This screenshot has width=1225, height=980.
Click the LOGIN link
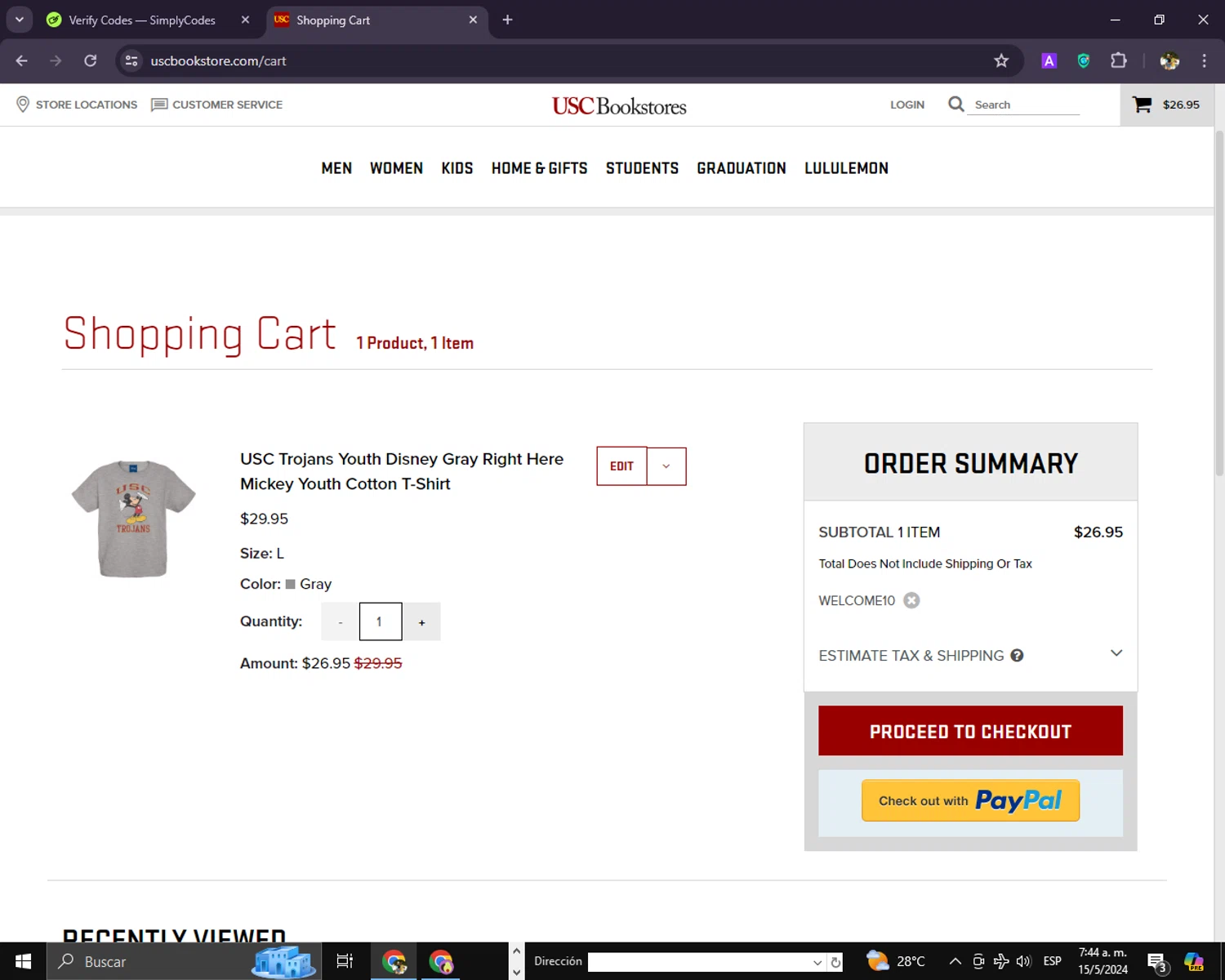[906, 105]
